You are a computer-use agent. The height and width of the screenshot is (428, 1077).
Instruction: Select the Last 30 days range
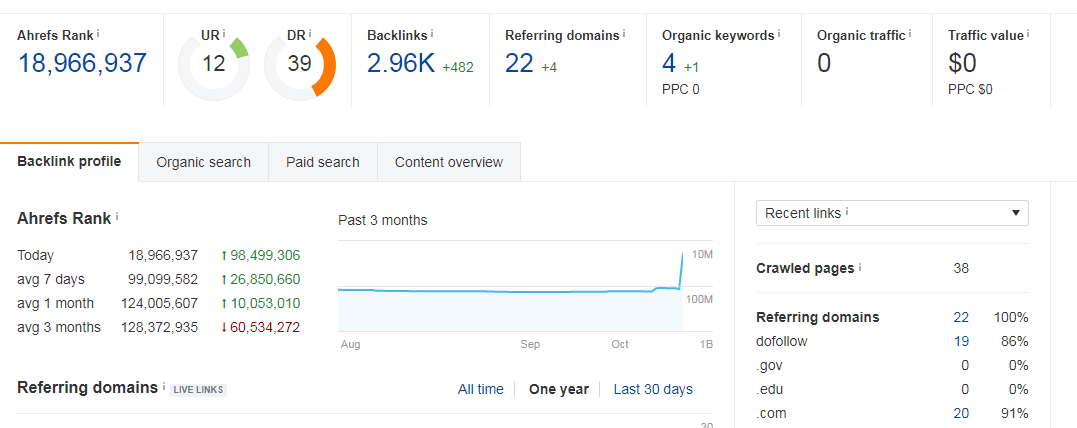[653, 390]
